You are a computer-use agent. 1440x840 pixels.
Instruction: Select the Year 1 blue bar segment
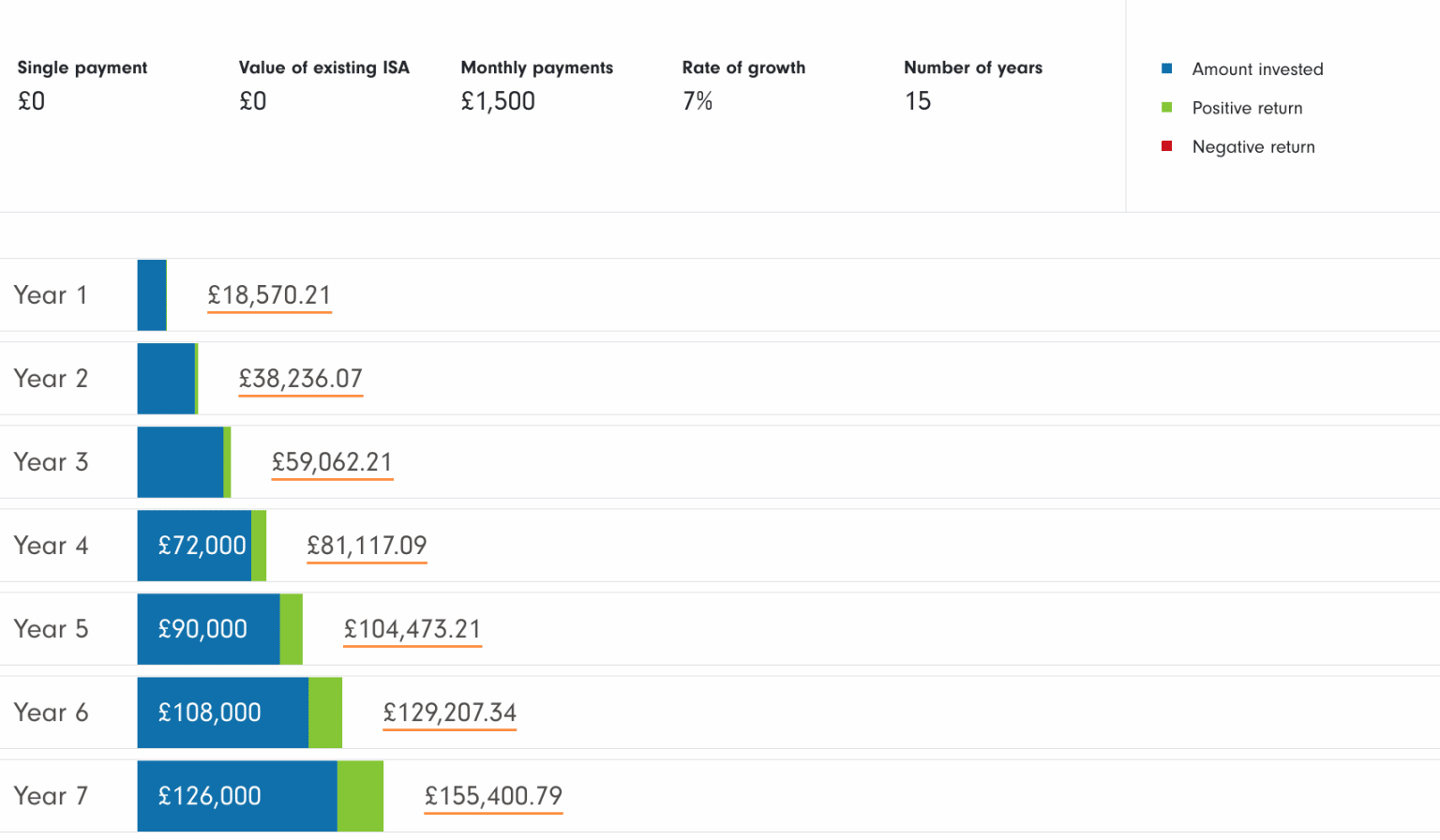[x=151, y=294]
